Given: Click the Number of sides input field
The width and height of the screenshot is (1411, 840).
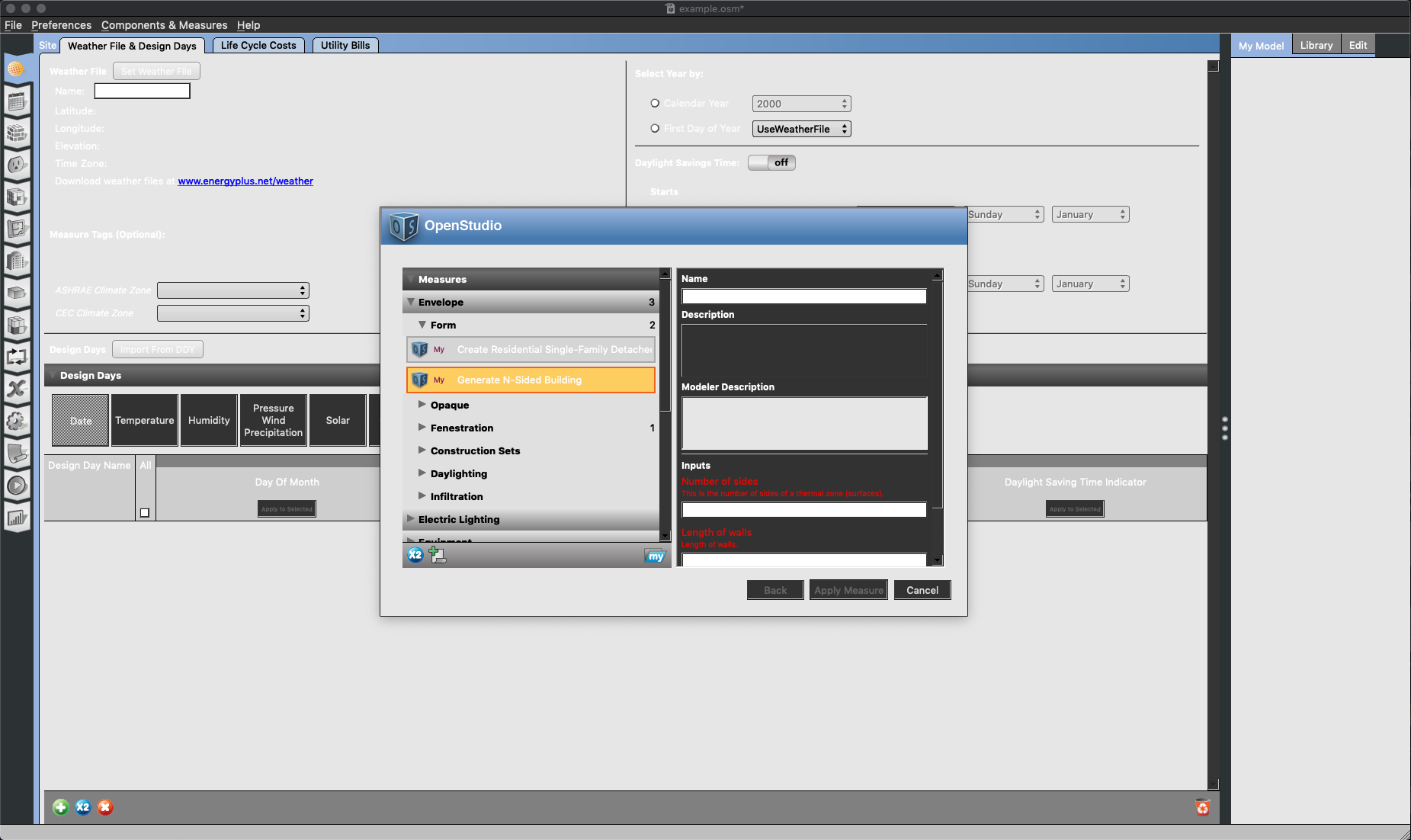Looking at the screenshot, I should tap(804, 509).
